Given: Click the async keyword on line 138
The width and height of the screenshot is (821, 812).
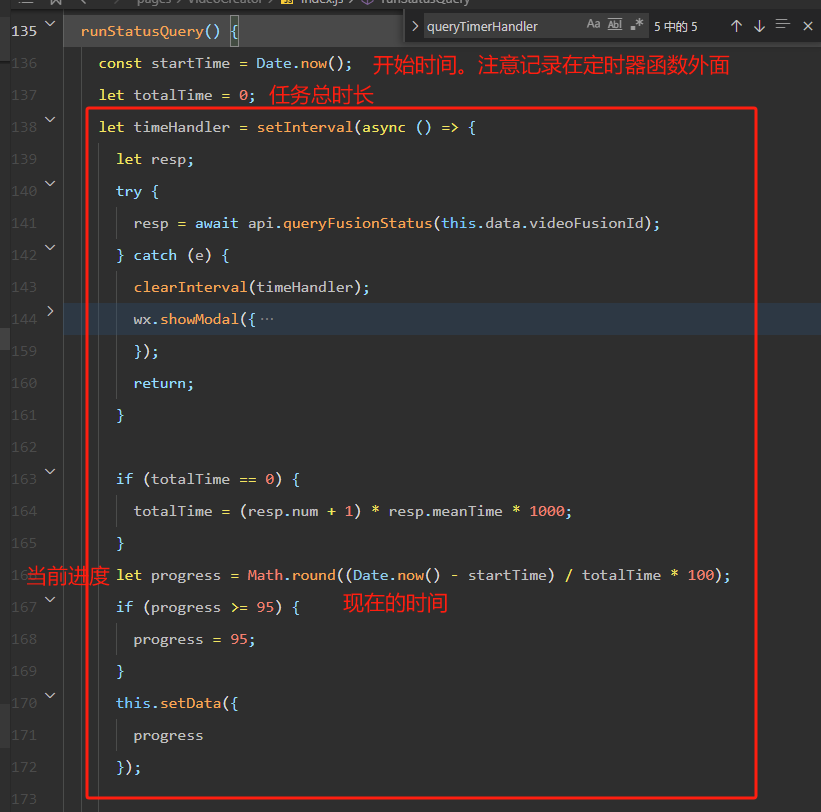Looking at the screenshot, I should (384, 127).
